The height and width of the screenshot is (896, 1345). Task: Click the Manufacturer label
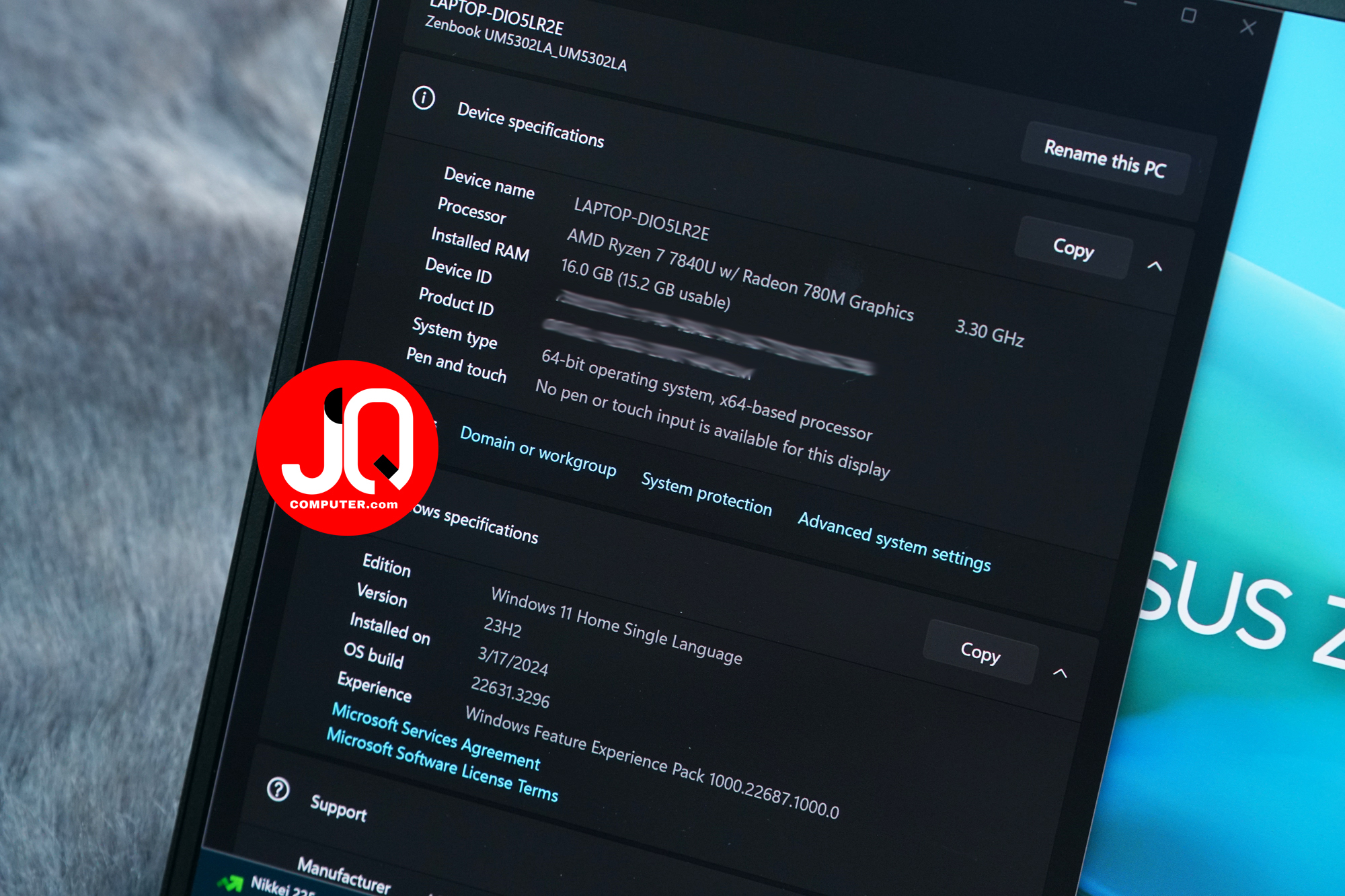[344, 875]
